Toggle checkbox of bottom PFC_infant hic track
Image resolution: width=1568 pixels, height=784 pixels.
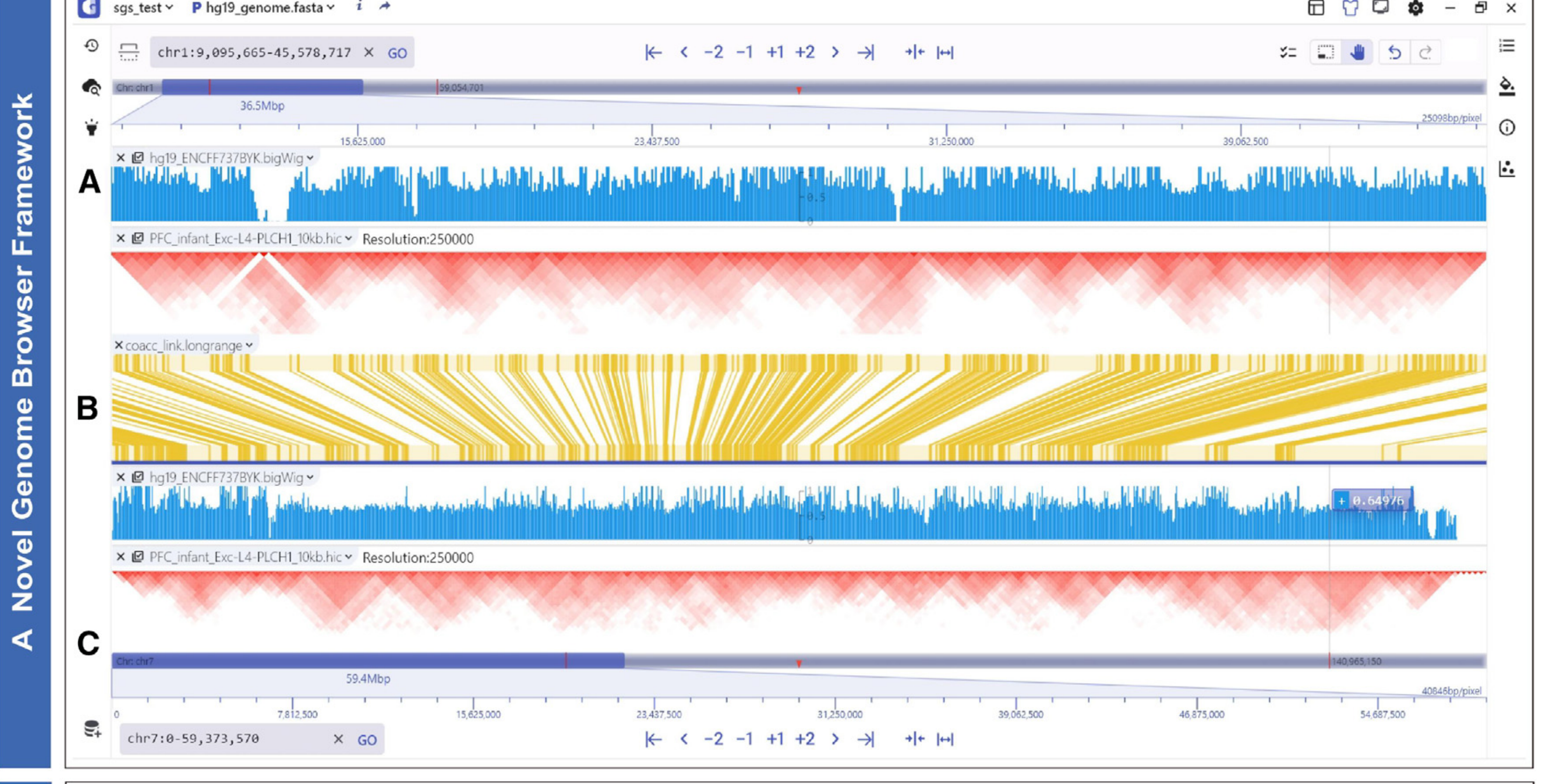click(x=138, y=556)
